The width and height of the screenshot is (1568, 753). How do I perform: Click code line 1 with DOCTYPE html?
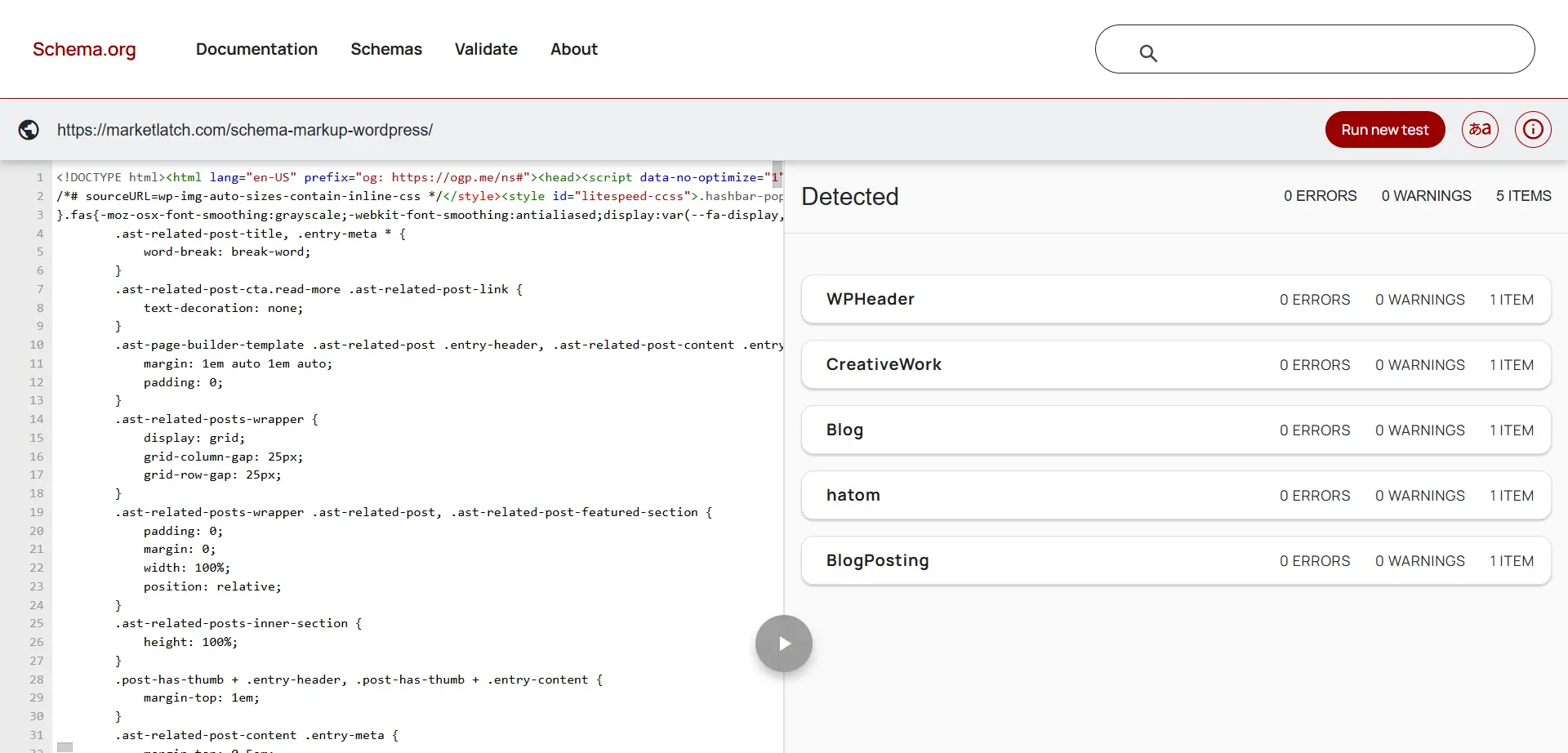coord(420,177)
